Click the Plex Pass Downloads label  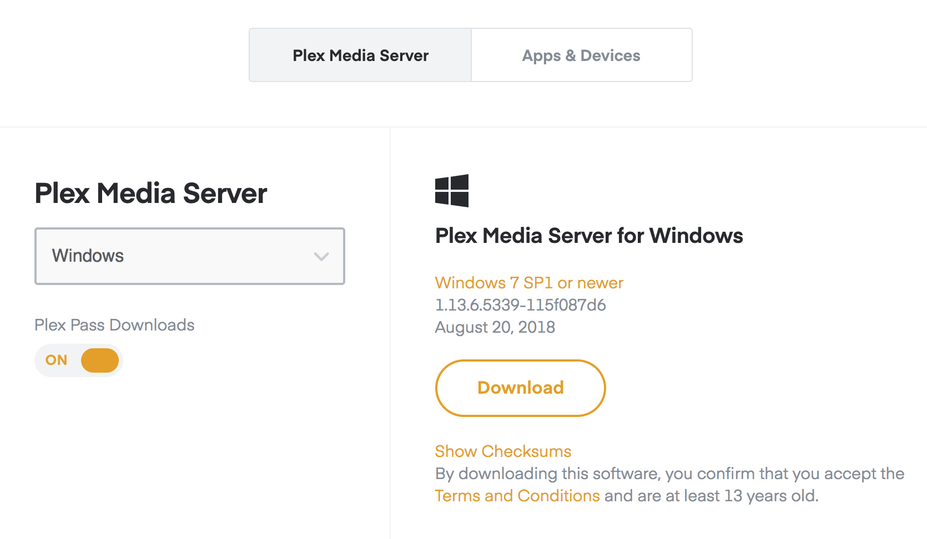(114, 325)
